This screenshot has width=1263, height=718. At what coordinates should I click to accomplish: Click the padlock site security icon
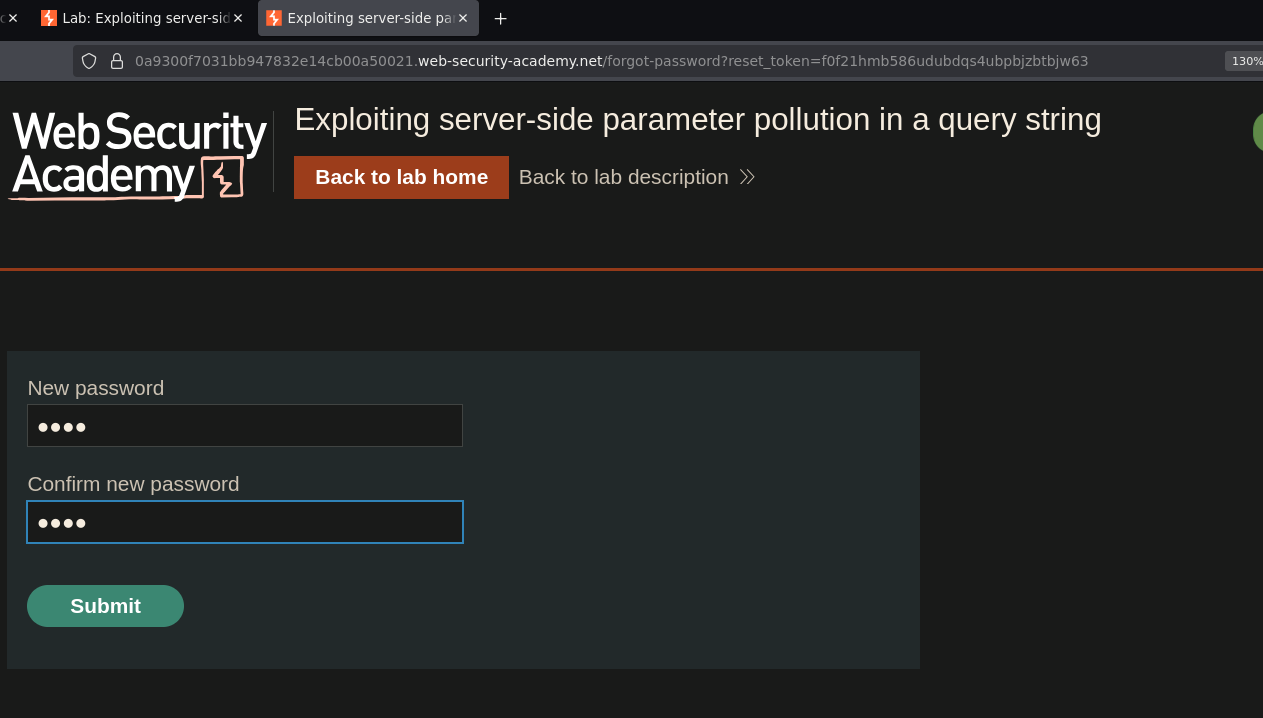coord(117,61)
